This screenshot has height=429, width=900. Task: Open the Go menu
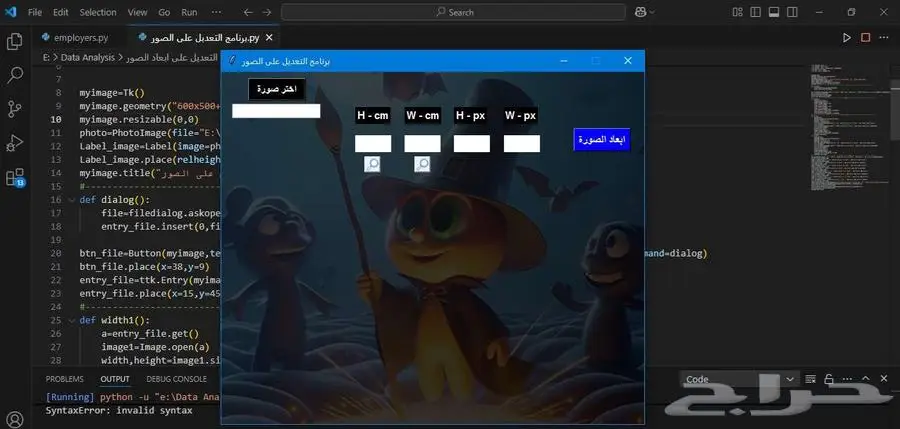point(164,12)
